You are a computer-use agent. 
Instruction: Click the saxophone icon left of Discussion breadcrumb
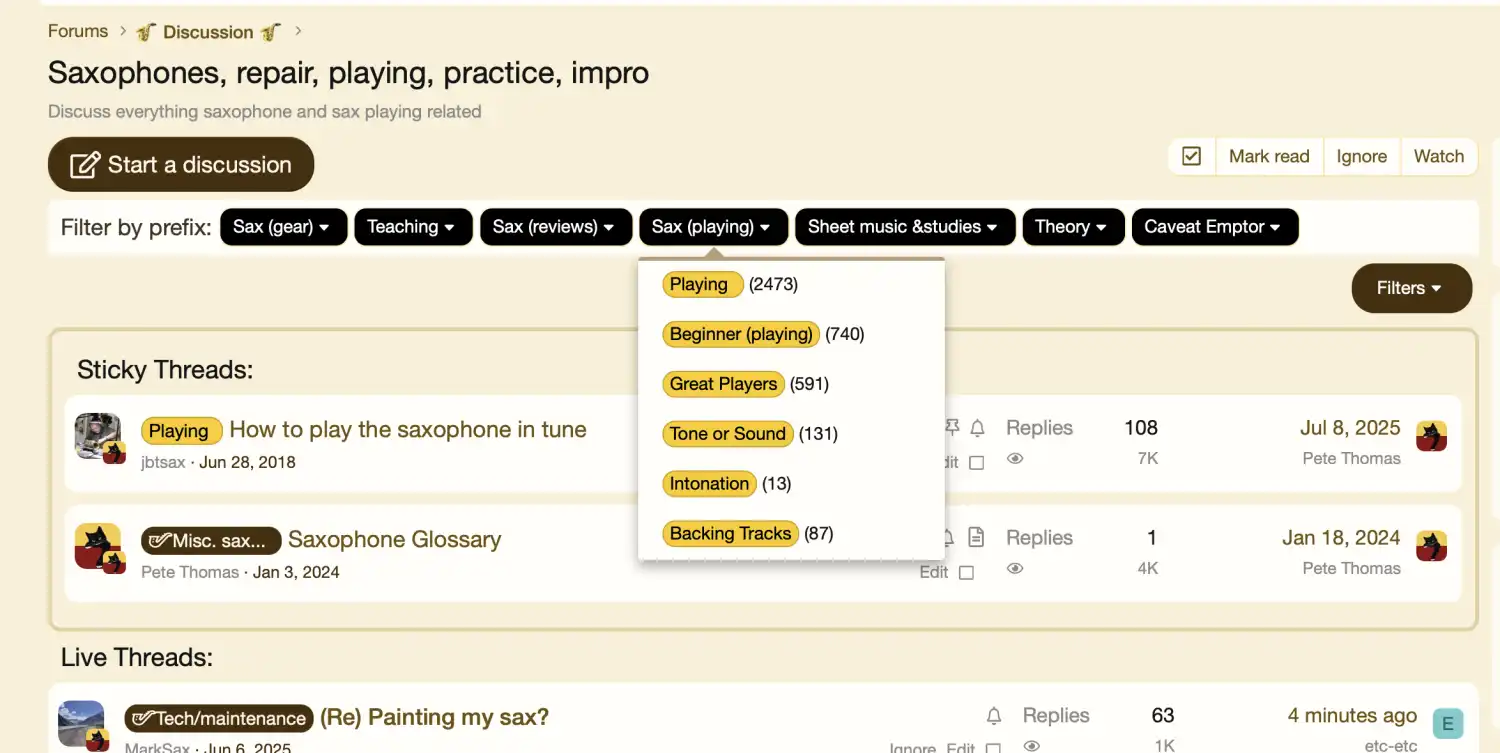(146, 32)
